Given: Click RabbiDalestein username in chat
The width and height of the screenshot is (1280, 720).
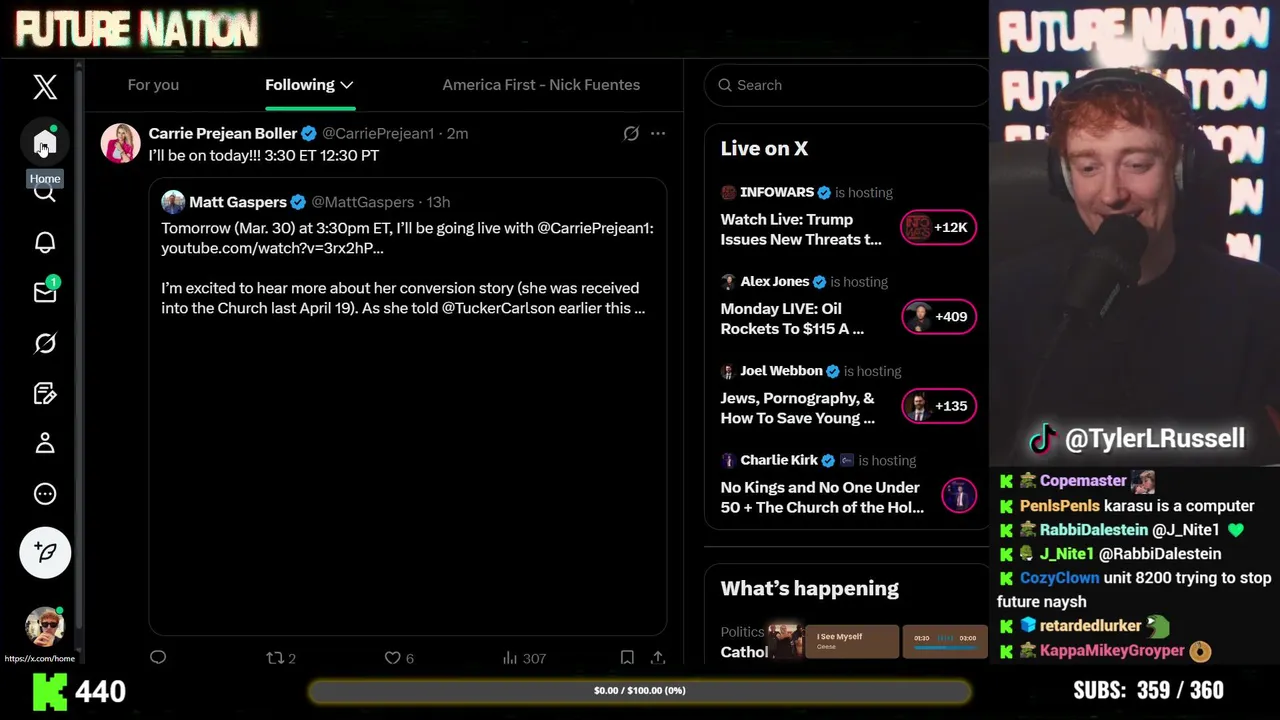Looking at the screenshot, I should tap(1093, 530).
